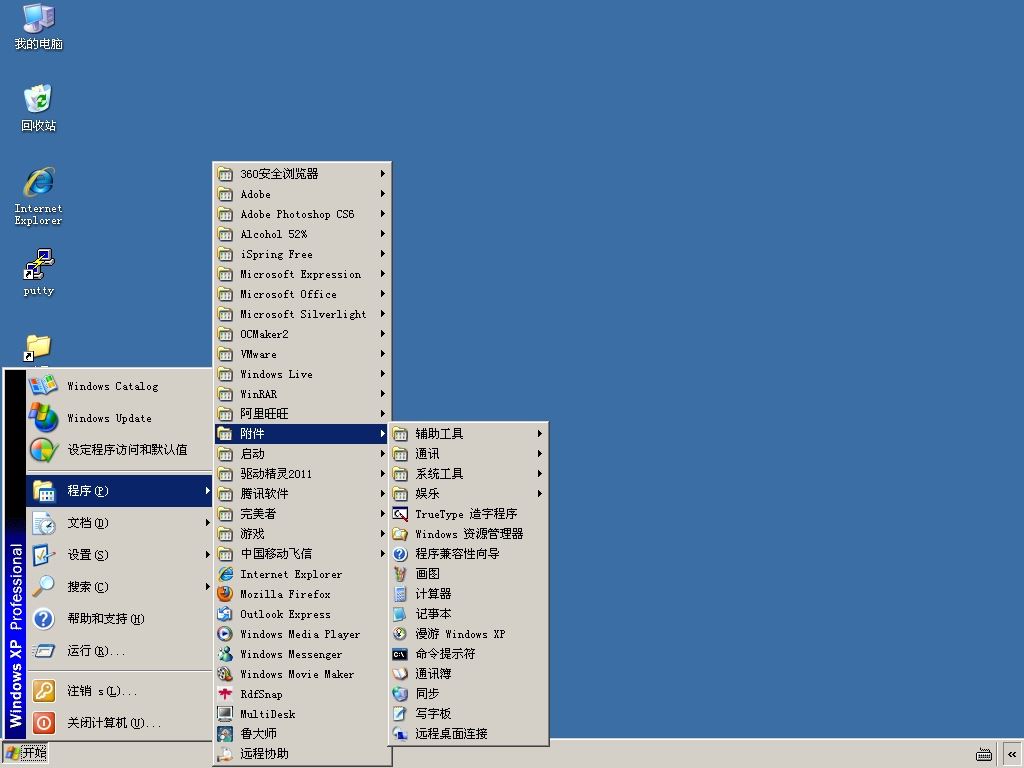Expand the 辅助工具 submenu arrow

[540, 434]
